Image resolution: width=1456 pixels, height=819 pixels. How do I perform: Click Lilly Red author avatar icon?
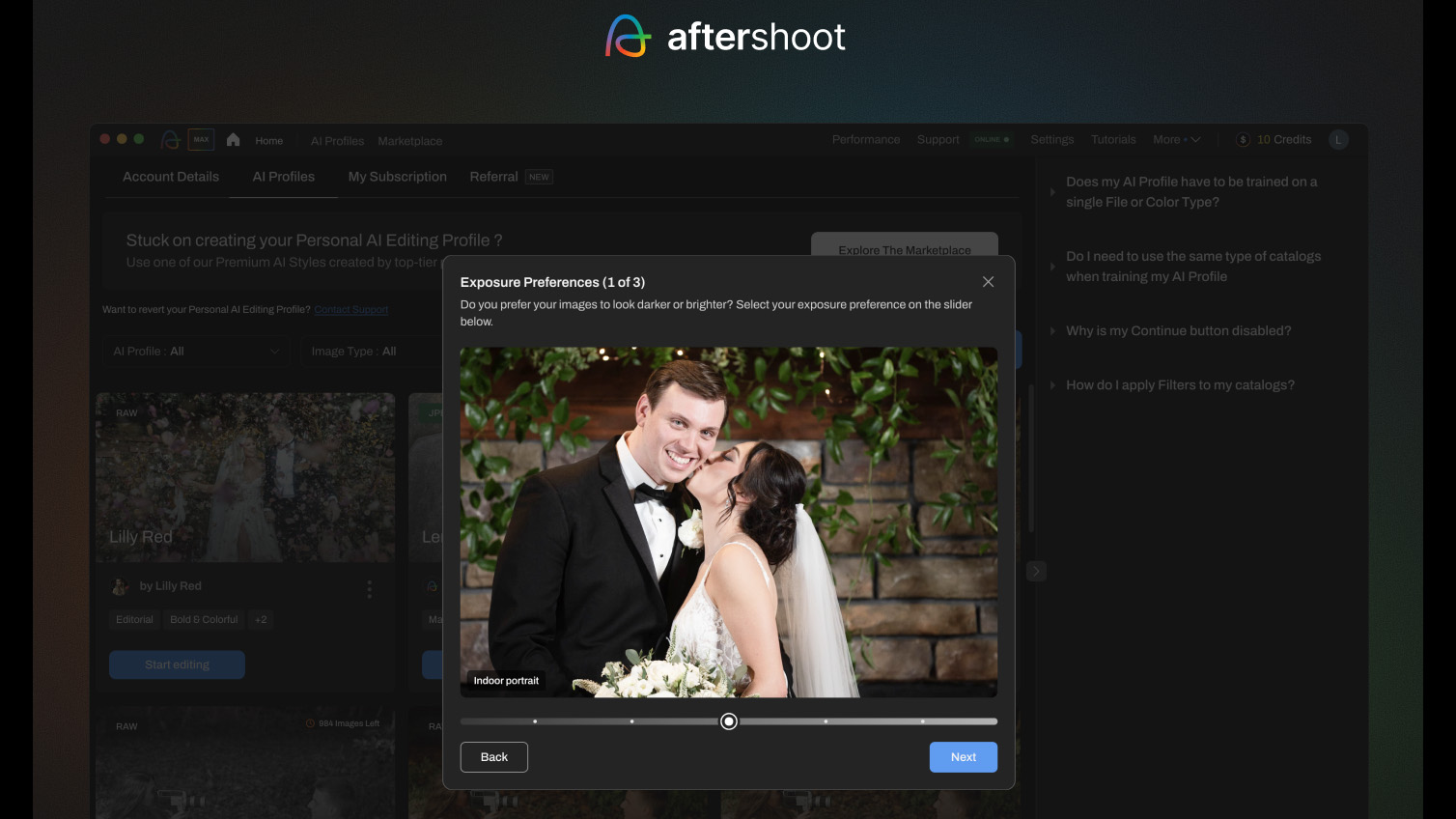tap(121, 586)
